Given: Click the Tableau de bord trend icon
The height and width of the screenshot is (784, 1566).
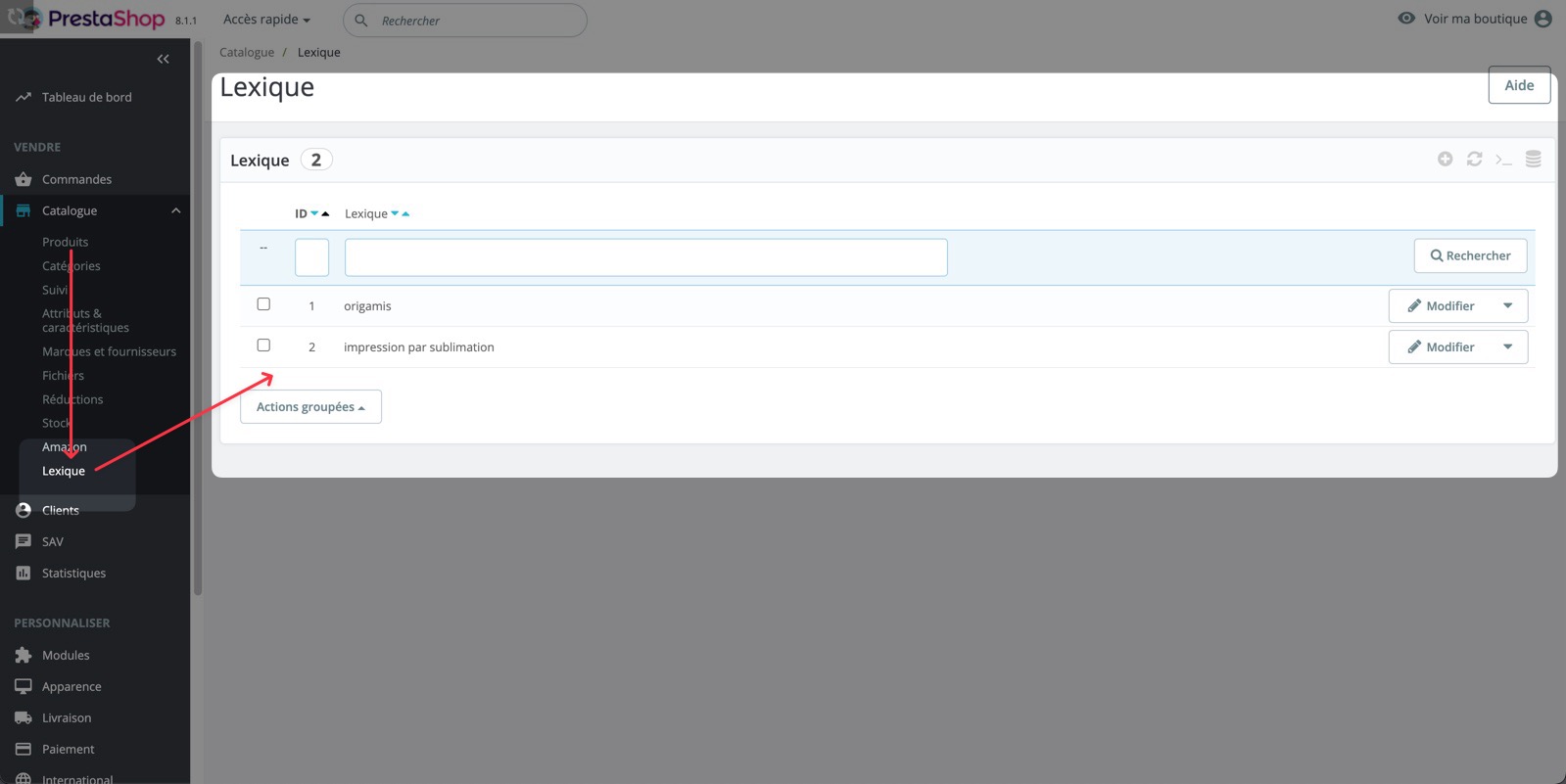Looking at the screenshot, I should point(24,97).
